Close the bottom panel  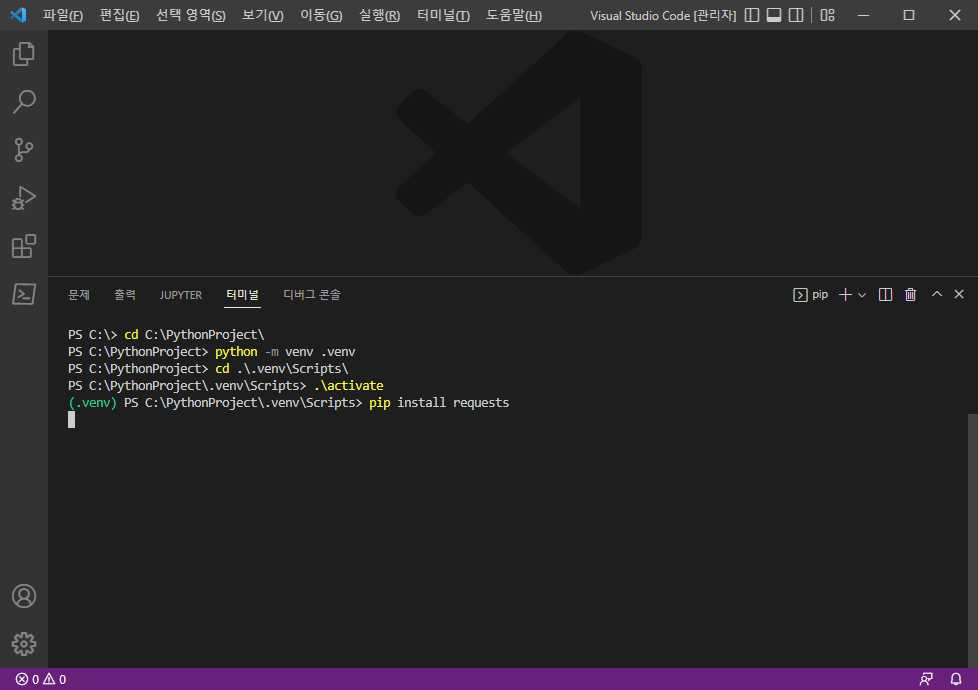pos(959,294)
